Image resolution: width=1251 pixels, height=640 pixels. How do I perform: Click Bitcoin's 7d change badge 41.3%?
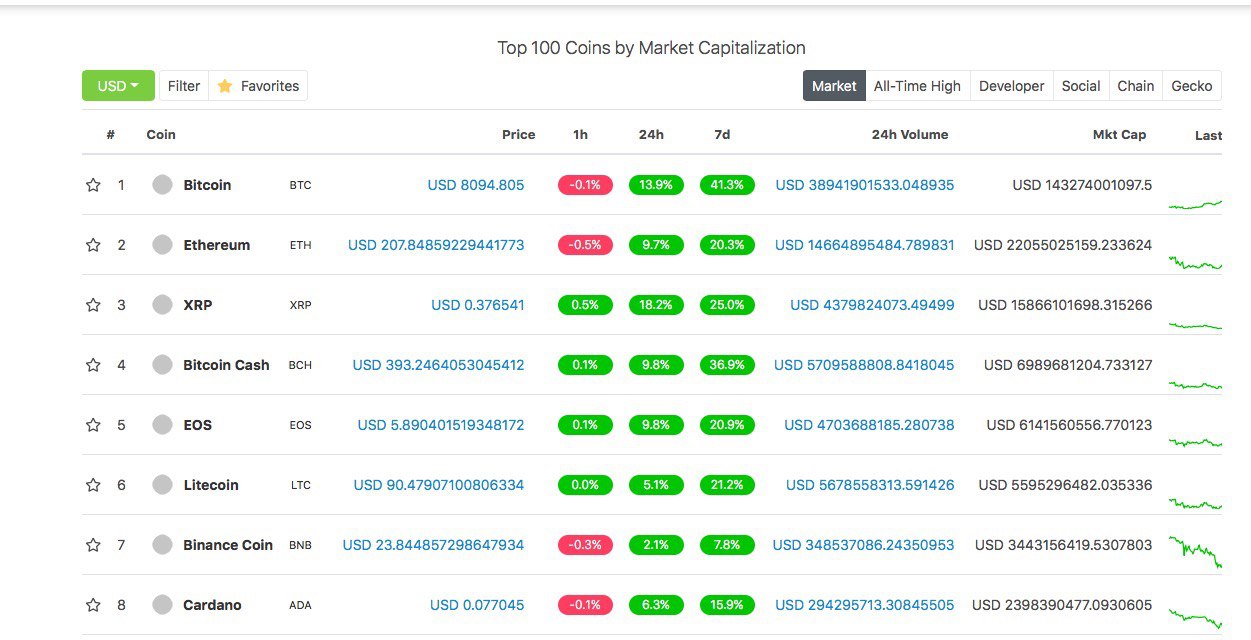click(x=727, y=185)
